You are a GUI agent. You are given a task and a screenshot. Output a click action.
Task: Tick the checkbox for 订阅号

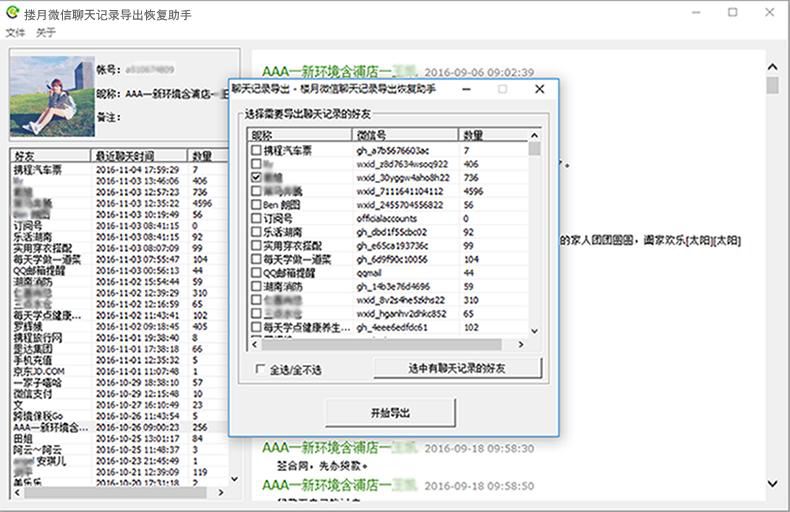pyautogui.click(x=256, y=218)
